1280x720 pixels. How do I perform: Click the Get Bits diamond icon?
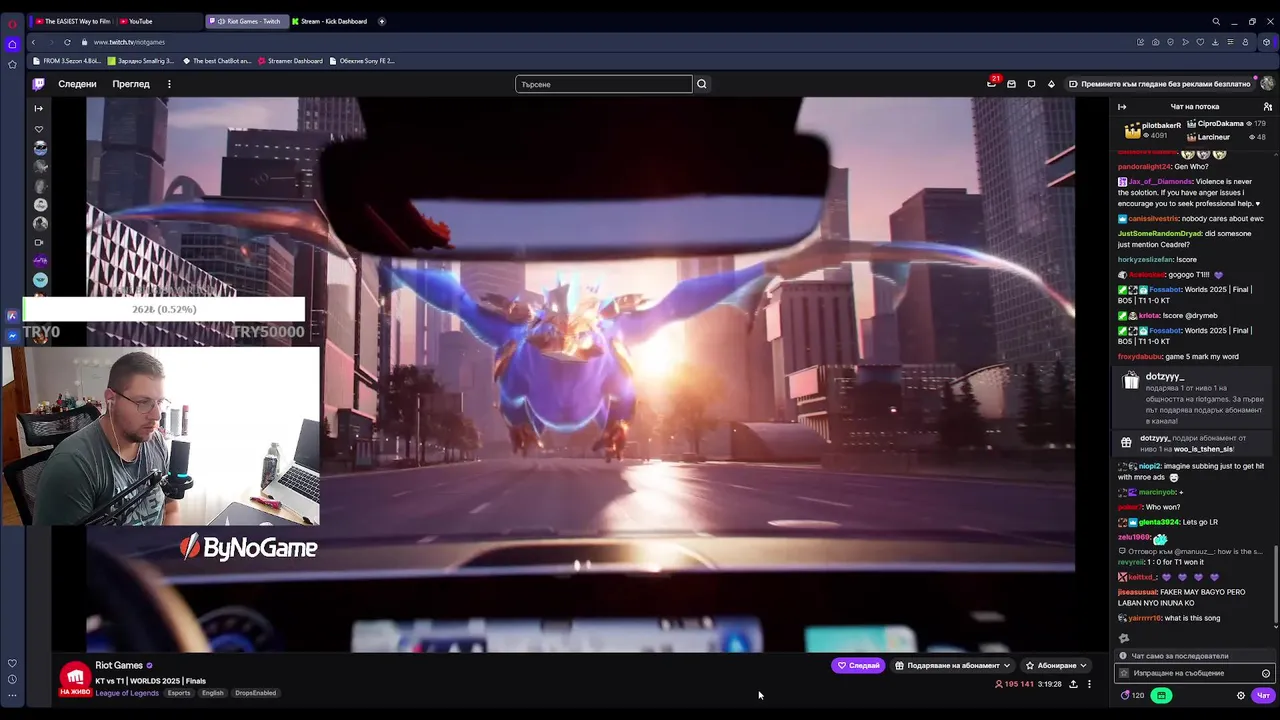(1051, 84)
